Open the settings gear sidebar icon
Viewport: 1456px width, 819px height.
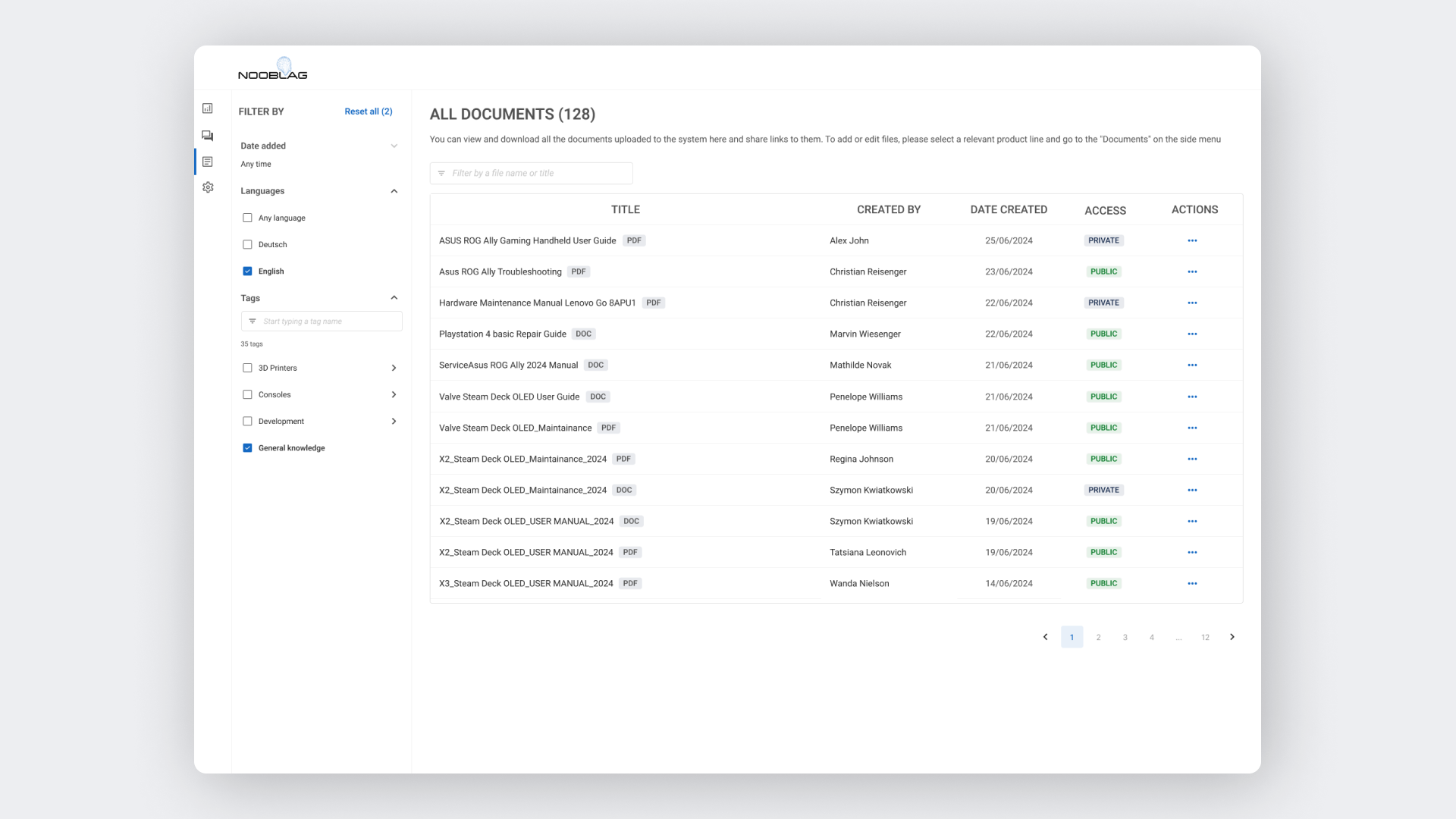coord(208,187)
